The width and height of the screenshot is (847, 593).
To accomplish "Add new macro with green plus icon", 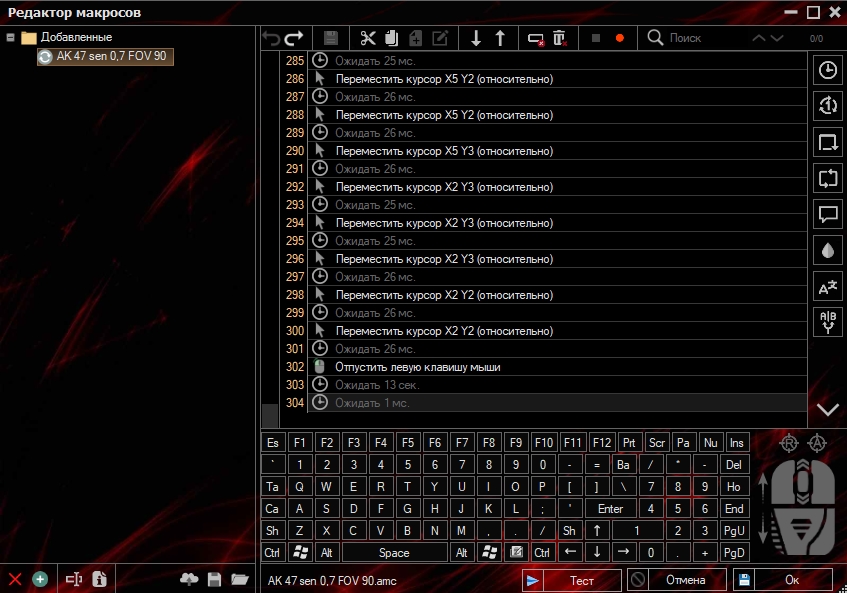I will (40, 579).
